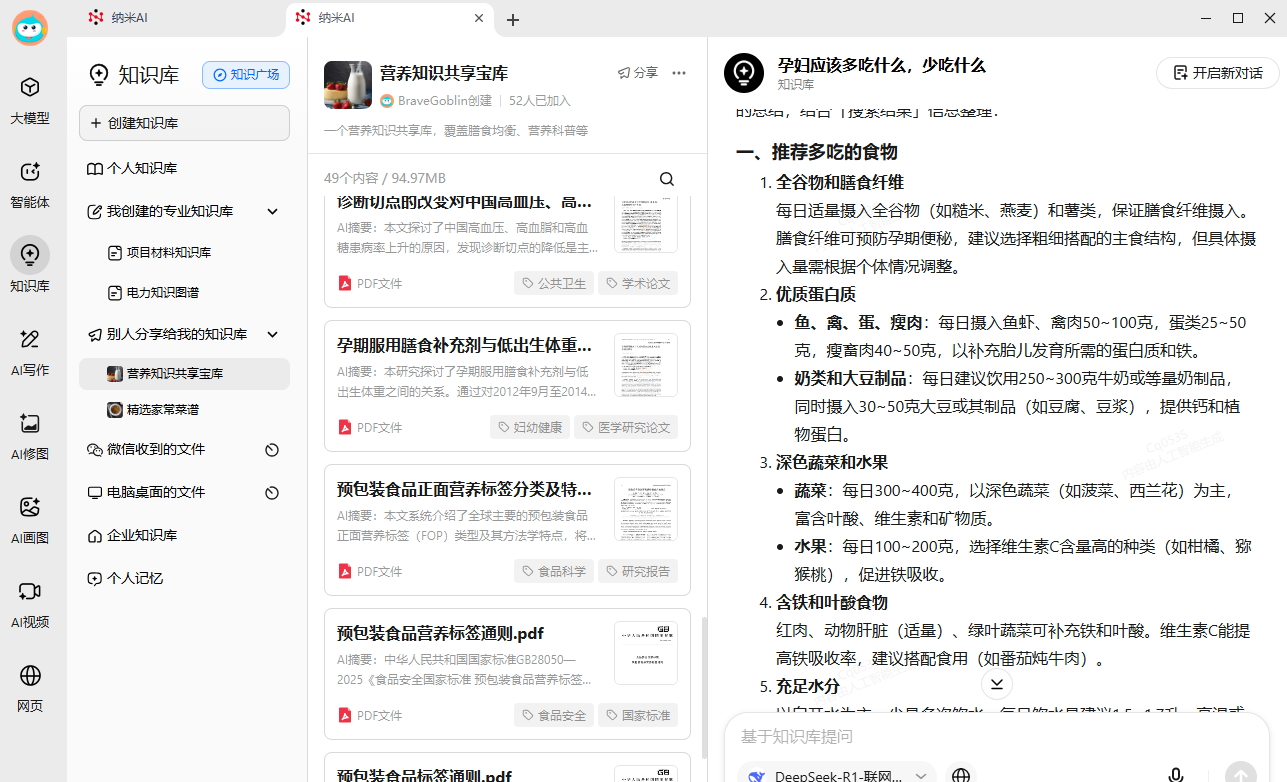The height and width of the screenshot is (782, 1287).
Task: Switch to the first 纳米AI tab
Action: 178,17
